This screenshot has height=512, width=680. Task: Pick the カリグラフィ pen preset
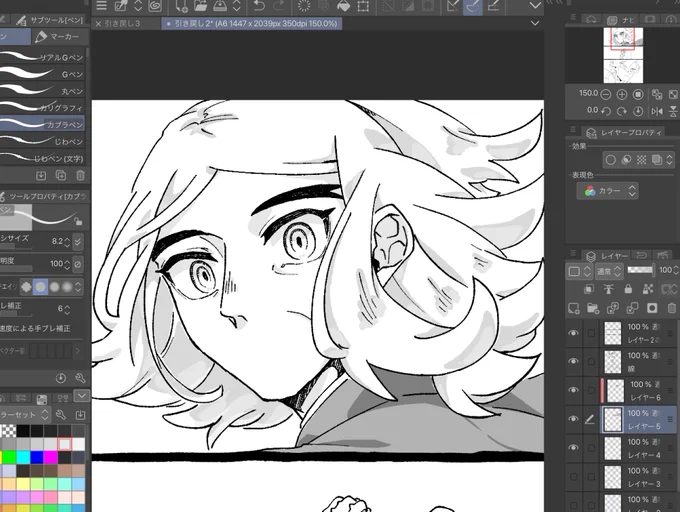pyautogui.click(x=42, y=108)
